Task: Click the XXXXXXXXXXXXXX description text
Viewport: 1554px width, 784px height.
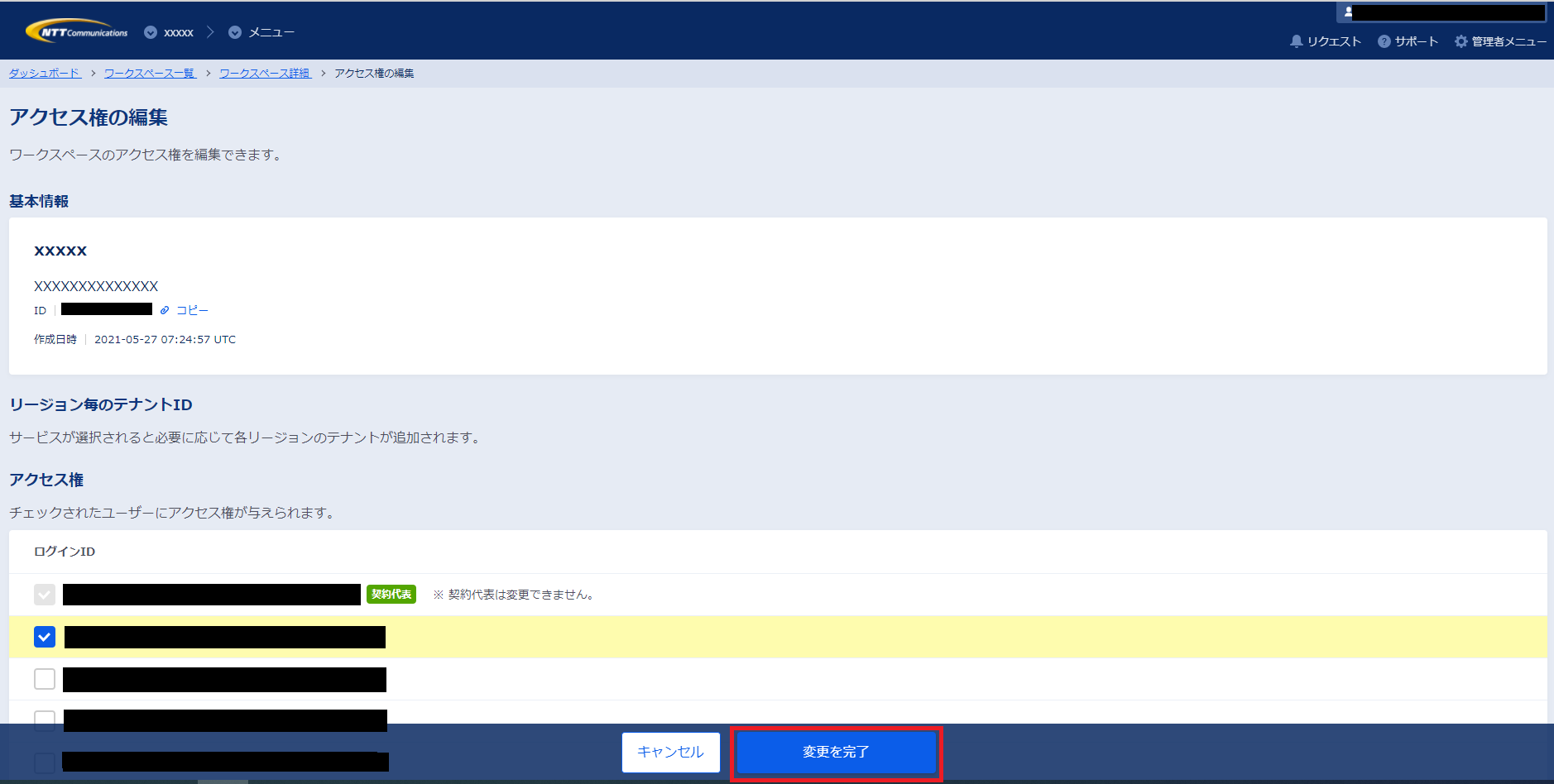Action: 96,286
